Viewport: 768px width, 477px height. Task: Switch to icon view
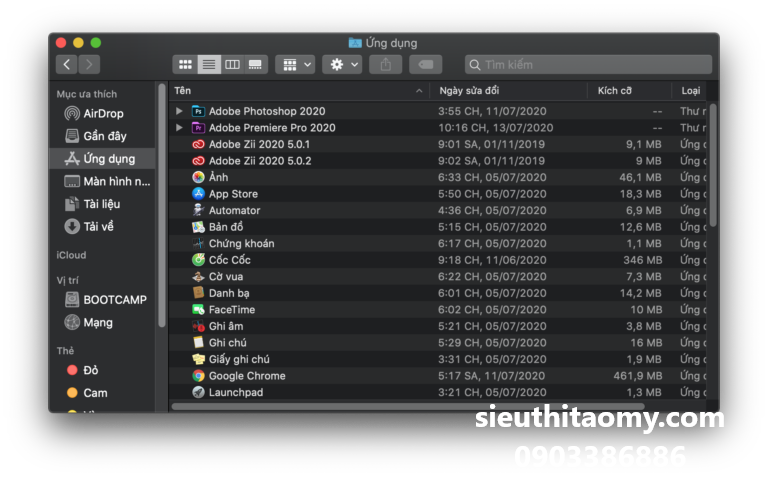(x=185, y=64)
